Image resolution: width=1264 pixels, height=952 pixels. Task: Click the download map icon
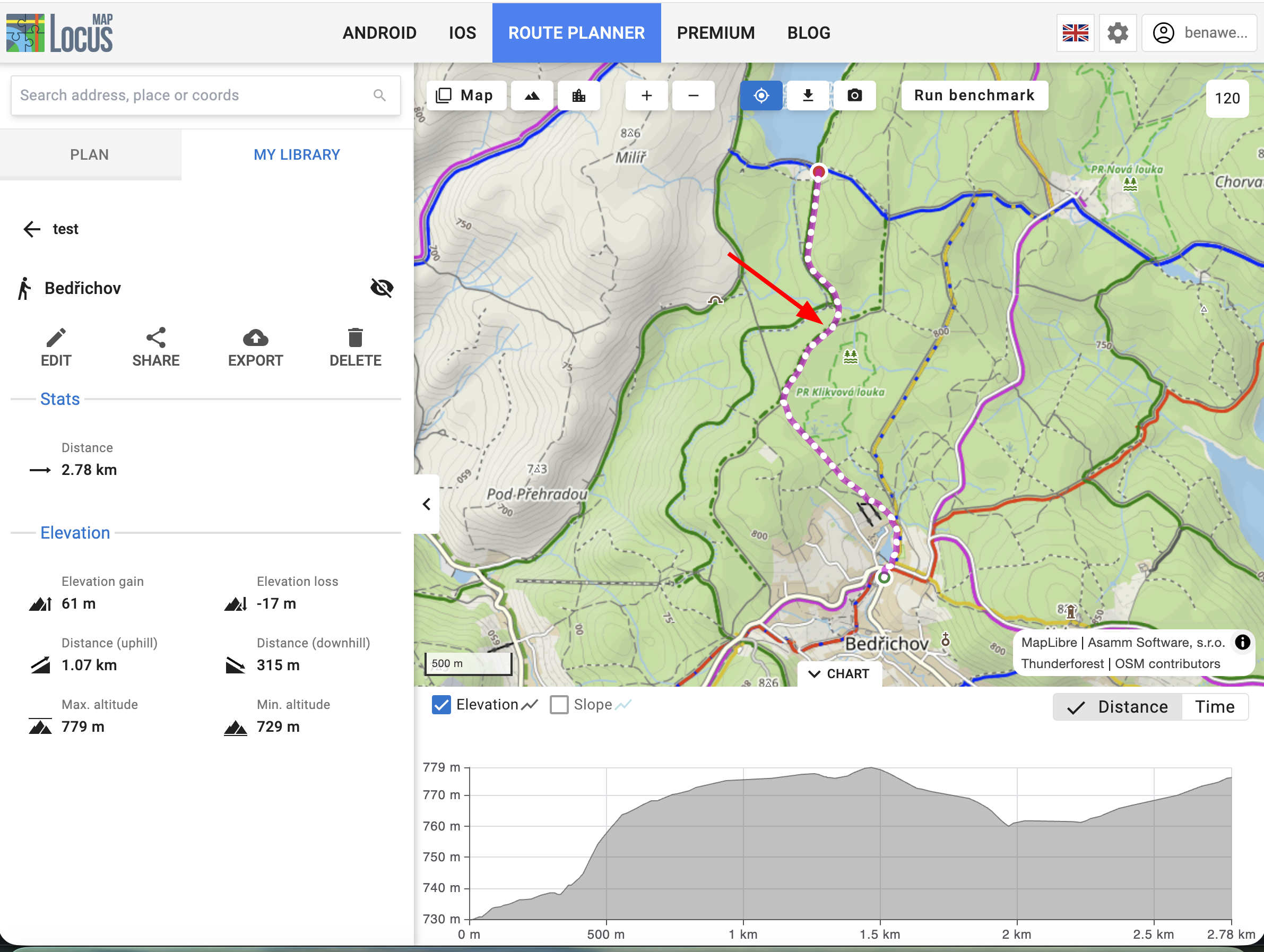(x=808, y=96)
